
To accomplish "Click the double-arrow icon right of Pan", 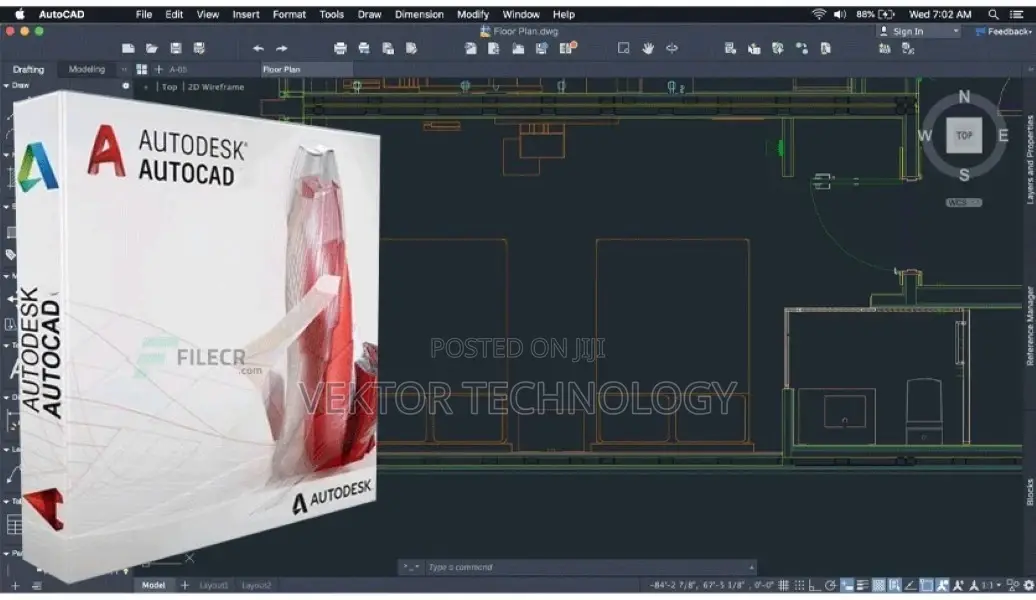I will pyautogui.click(x=672, y=48).
